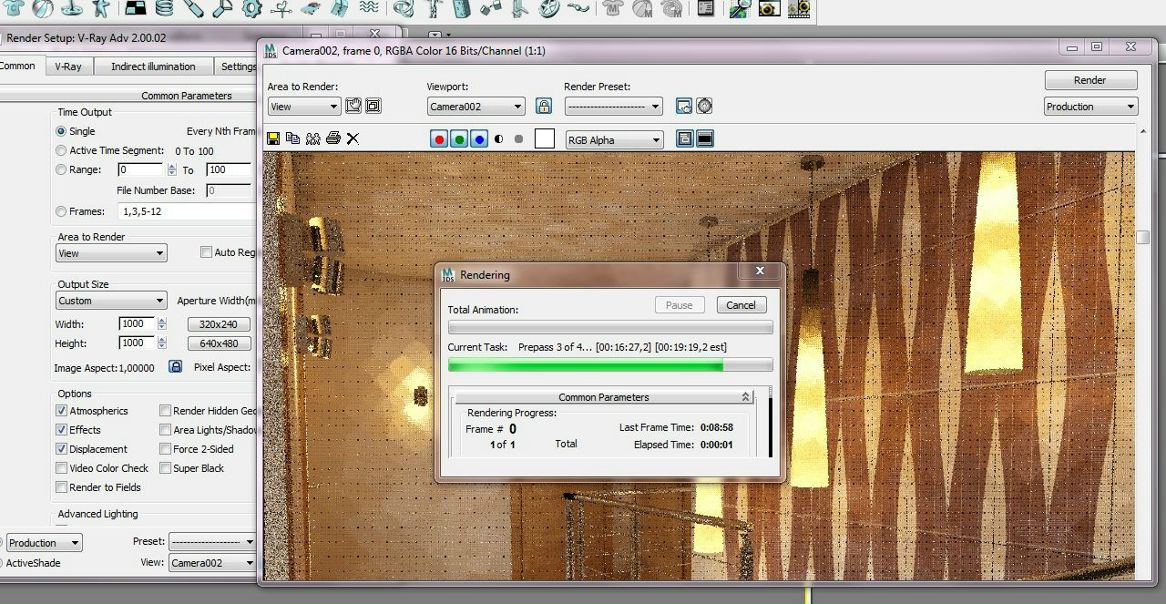Image resolution: width=1166 pixels, height=604 pixels.
Task: Open render setup icon beside Render Preset
Action: coord(684,106)
